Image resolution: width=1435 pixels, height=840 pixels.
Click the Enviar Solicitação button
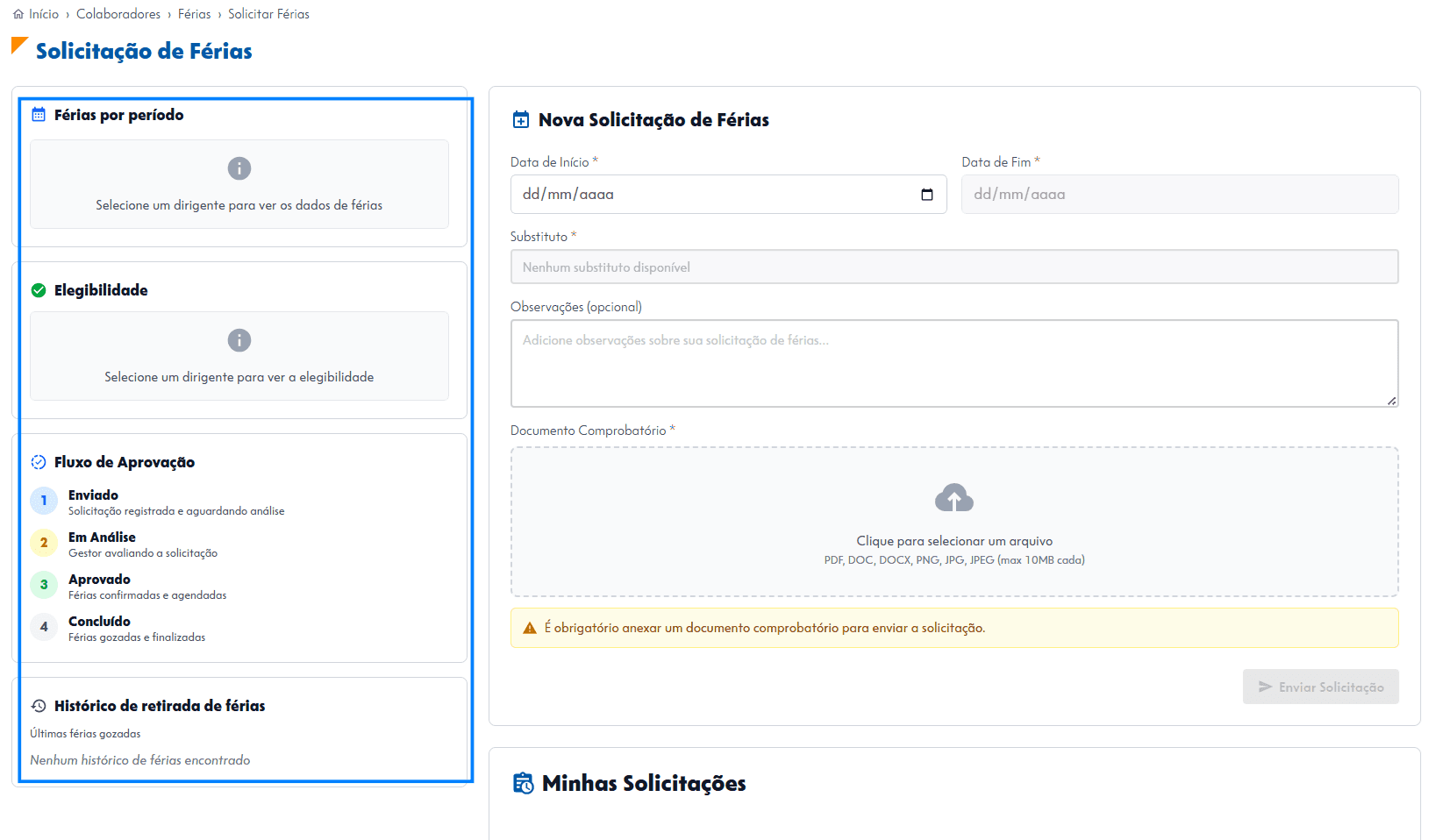point(1321,687)
